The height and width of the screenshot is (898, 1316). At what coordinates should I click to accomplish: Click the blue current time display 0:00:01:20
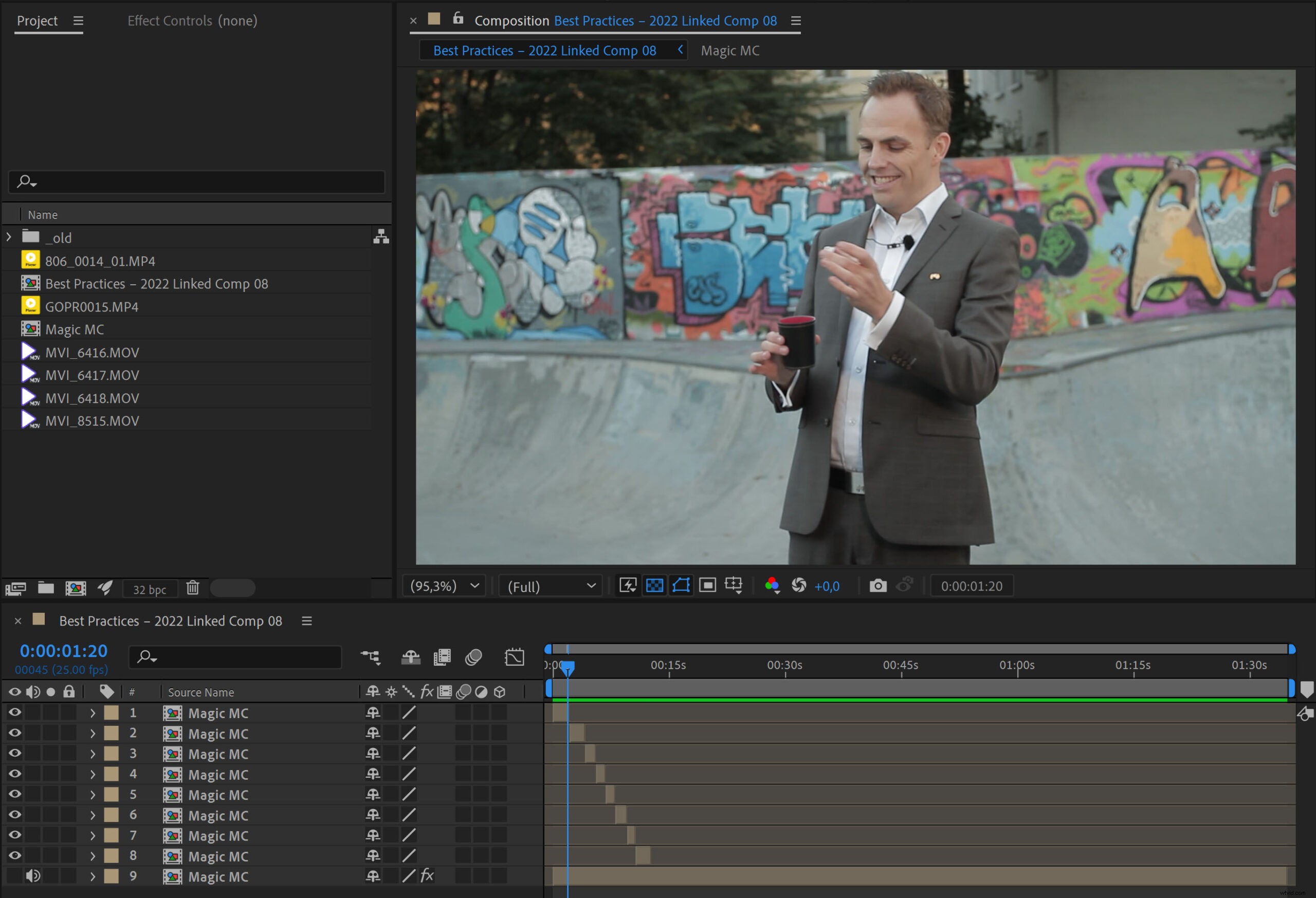click(63, 650)
